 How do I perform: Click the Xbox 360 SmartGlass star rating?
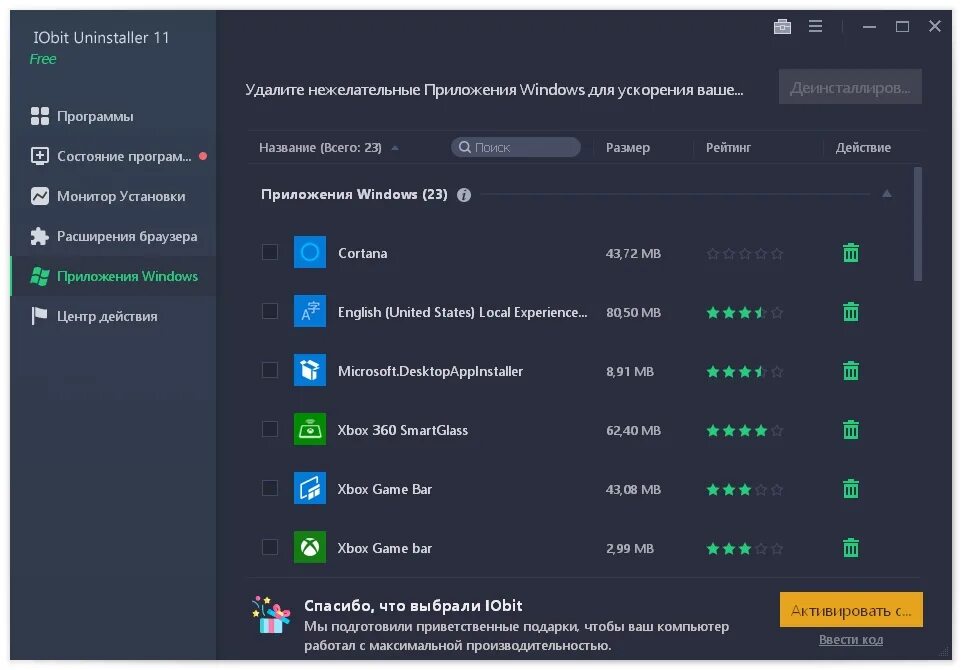744,430
